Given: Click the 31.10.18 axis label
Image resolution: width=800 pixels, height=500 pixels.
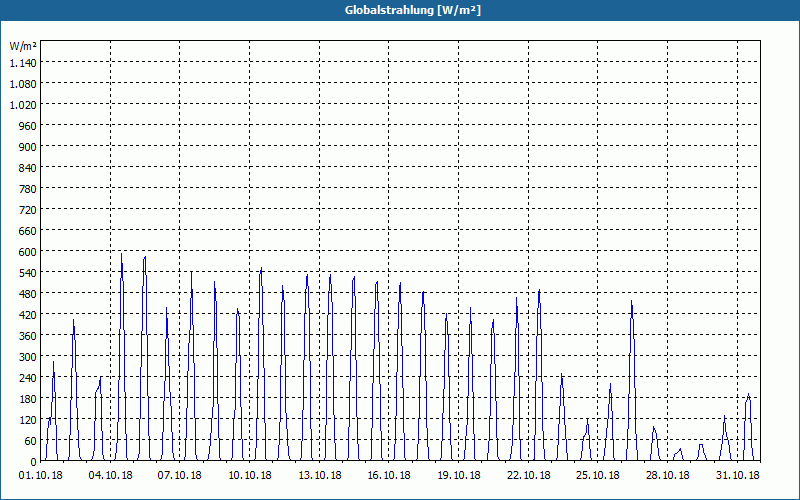Looking at the screenshot, I should coord(737,476).
